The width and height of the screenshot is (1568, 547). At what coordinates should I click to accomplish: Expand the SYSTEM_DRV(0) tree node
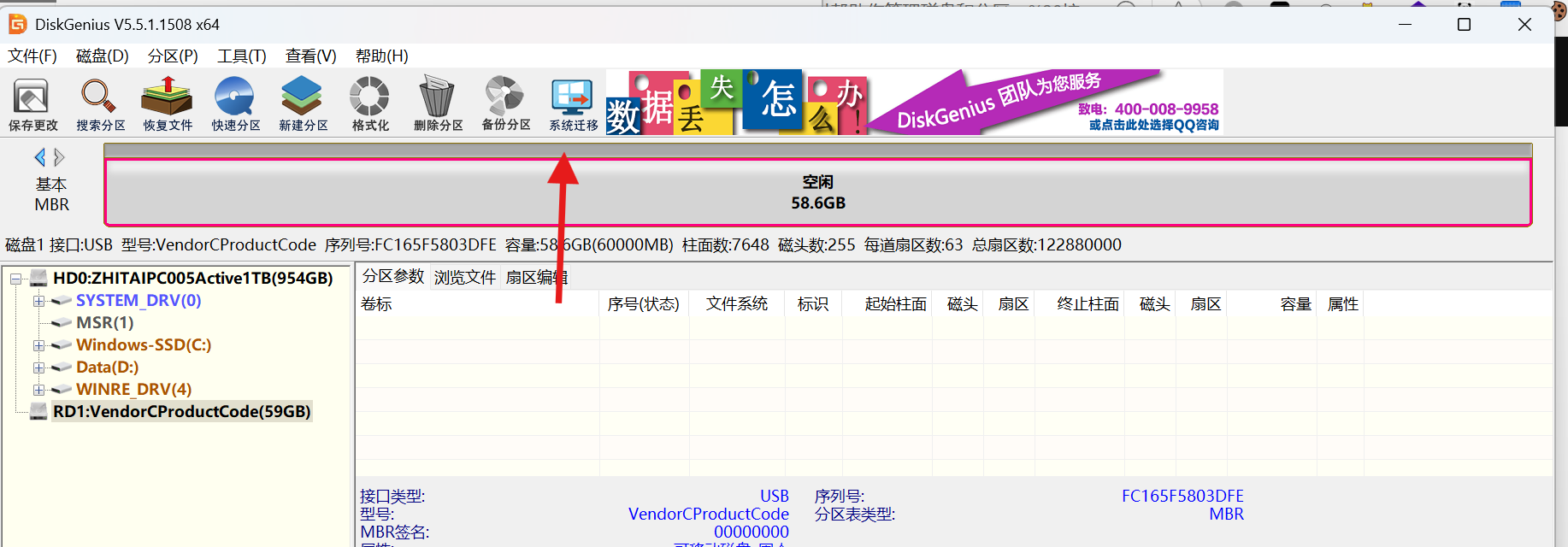pos(38,301)
